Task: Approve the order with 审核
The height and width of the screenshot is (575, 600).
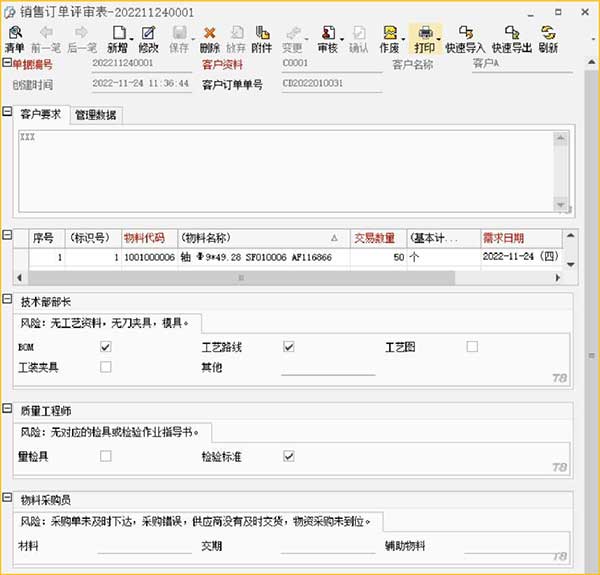Action: pyautogui.click(x=328, y=39)
